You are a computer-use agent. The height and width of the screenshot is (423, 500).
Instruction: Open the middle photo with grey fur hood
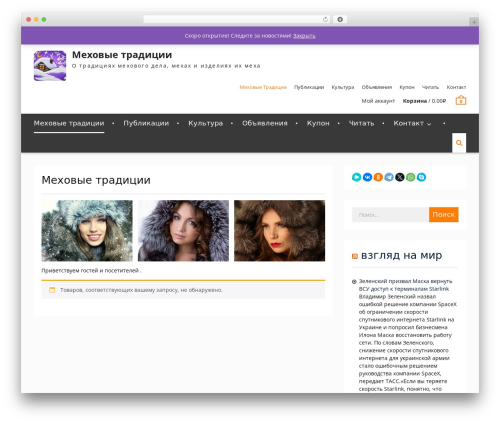tap(183, 231)
